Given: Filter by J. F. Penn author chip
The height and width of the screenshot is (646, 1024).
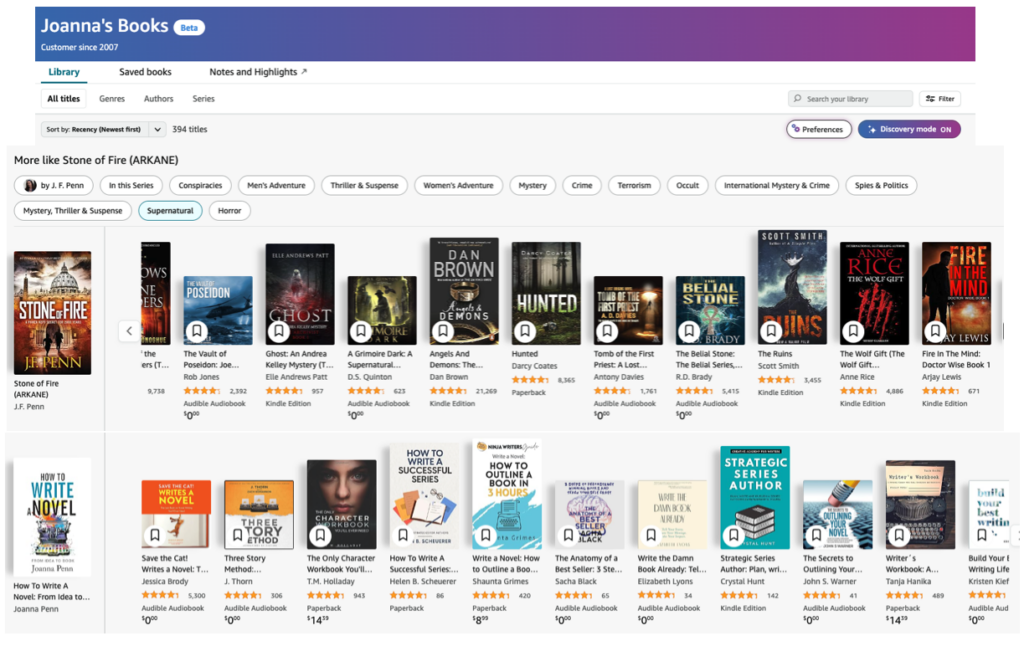Looking at the screenshot, I should 54,186.
